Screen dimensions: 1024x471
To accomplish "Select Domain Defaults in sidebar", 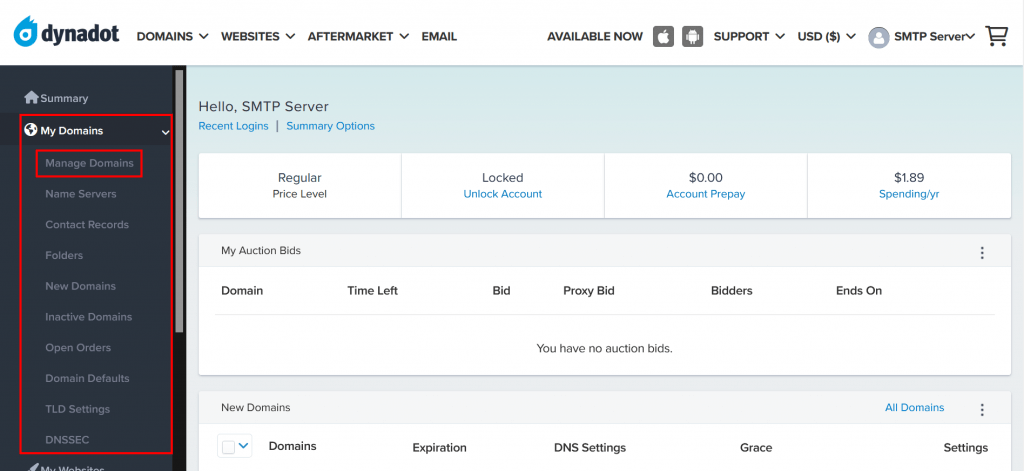I will coord(87,378).
